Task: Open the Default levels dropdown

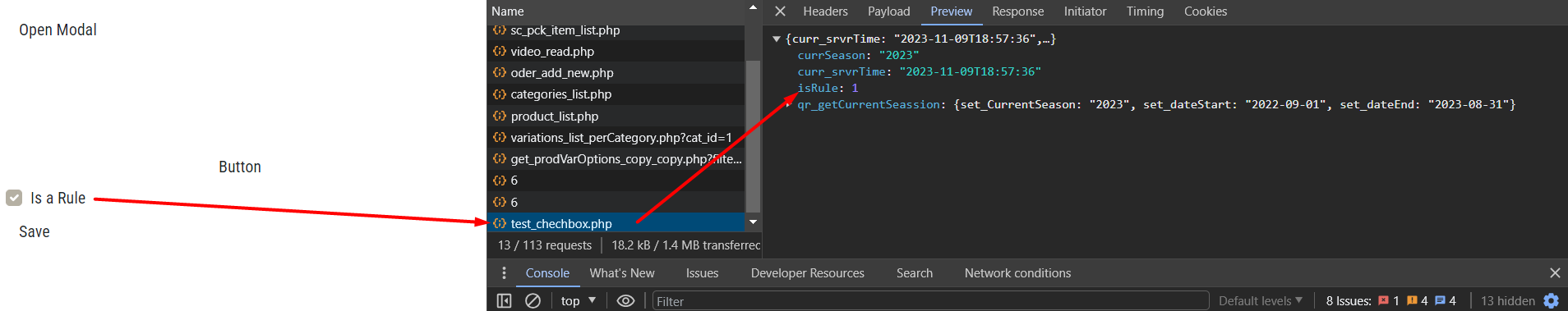Action: tap(1261, 301)
